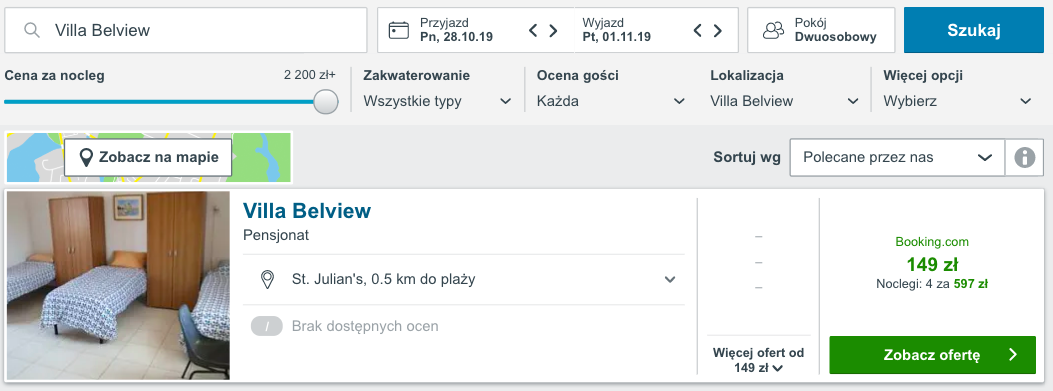Open the Sortuj wg Polecane przez nas dropdown
1053x391 pixels.
[897, 158]
